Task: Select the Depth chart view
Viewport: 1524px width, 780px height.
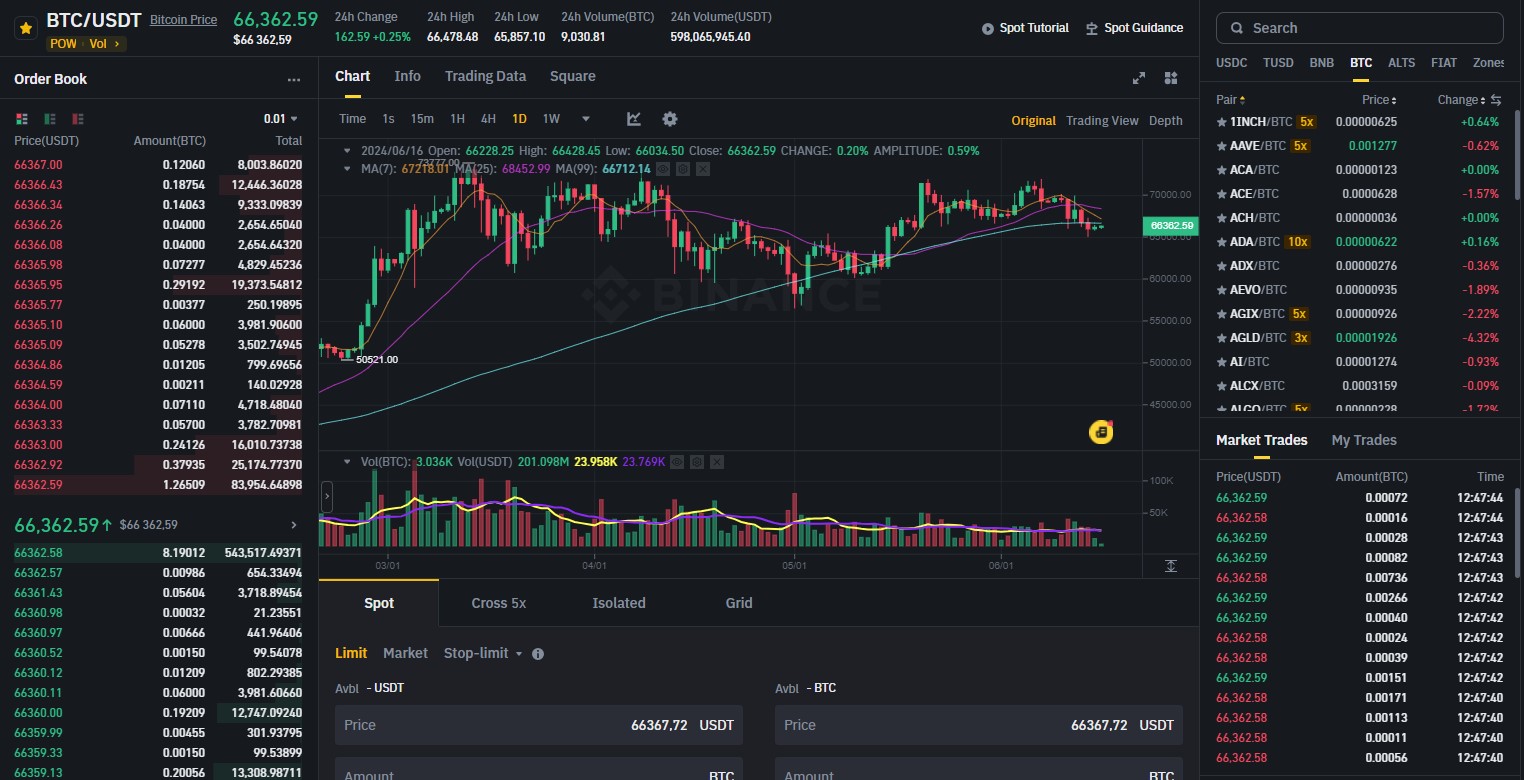Action: (x=1165, y=120)
